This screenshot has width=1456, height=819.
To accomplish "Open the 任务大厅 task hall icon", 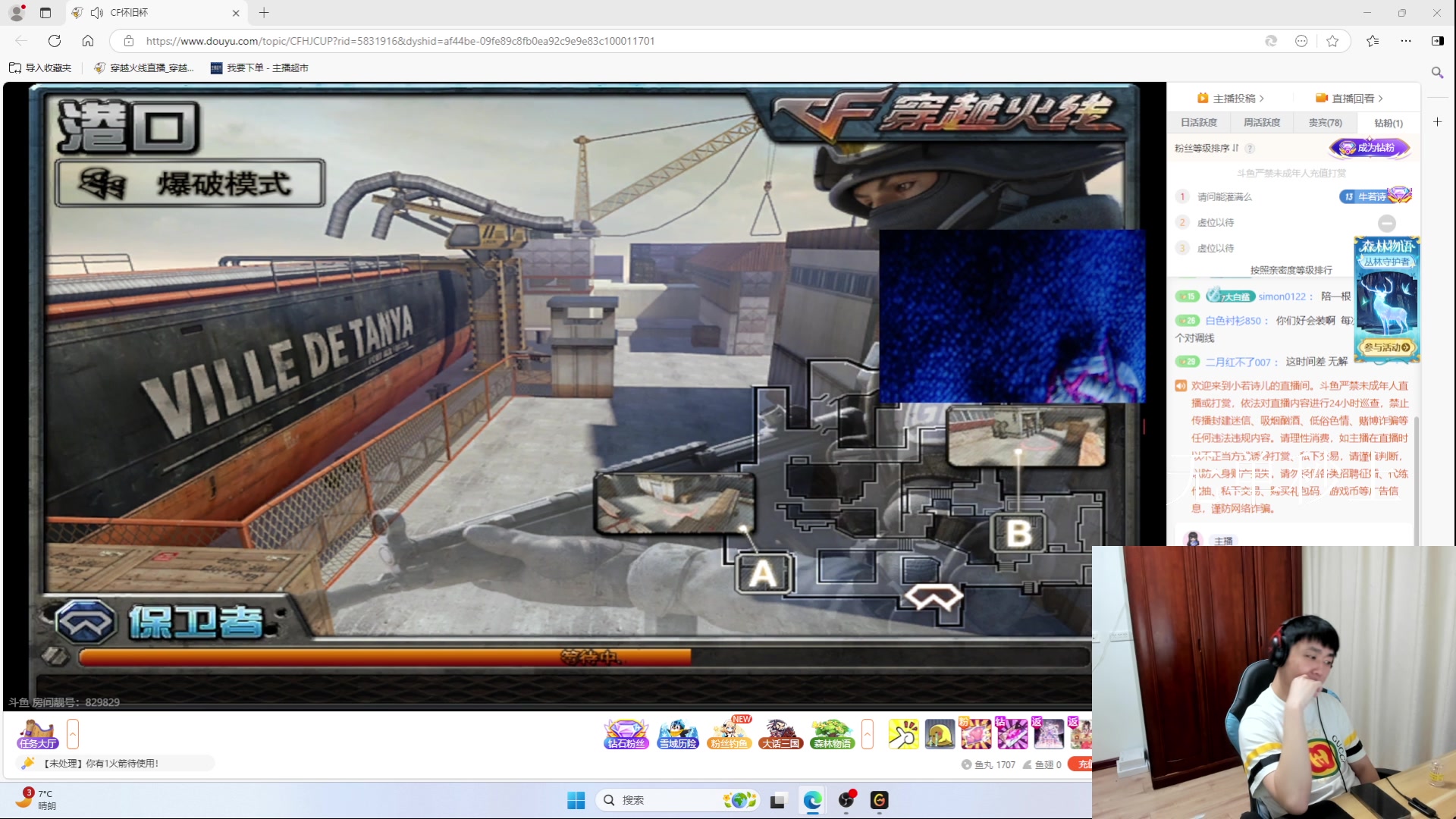I will coord(38,733).
